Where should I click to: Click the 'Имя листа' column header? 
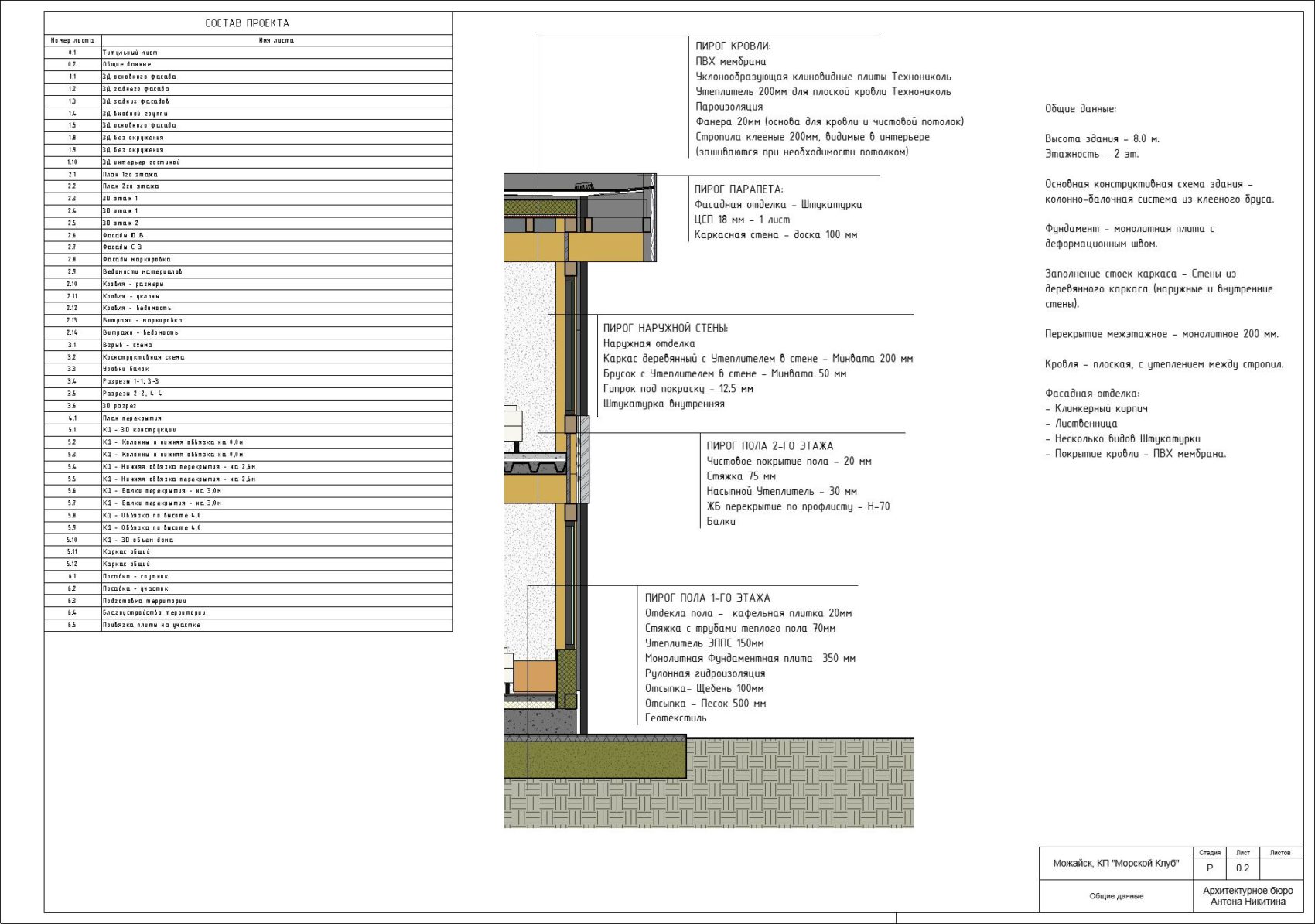(x=277, y=40)
